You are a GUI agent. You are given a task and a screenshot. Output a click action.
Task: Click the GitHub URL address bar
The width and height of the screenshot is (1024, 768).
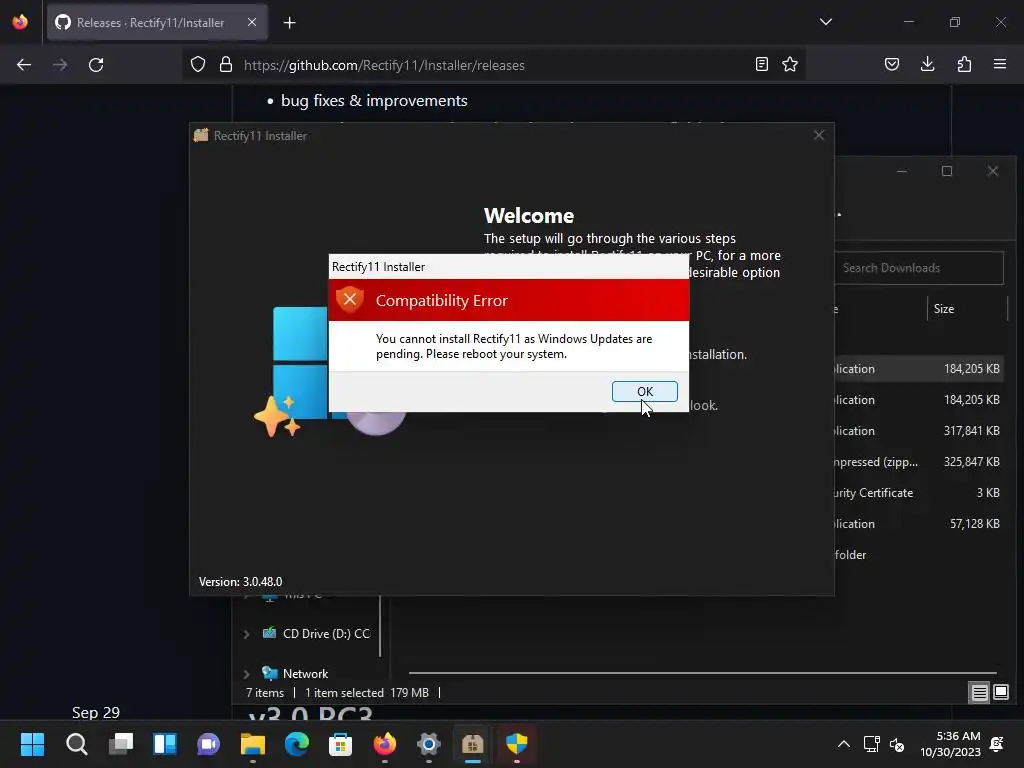pos(493,65)
